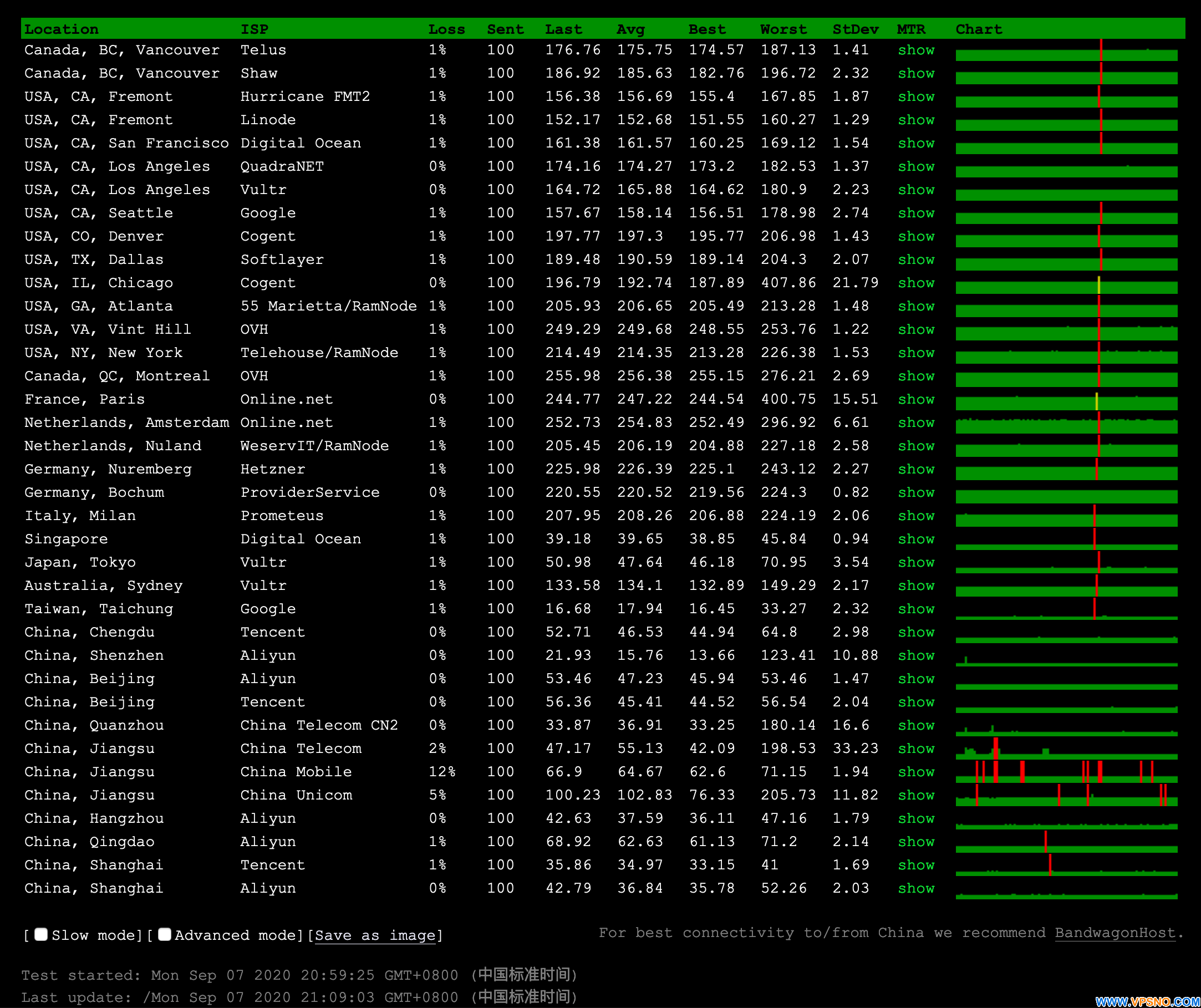
Task: Click the Chart column header
Action: pos(979,29)
